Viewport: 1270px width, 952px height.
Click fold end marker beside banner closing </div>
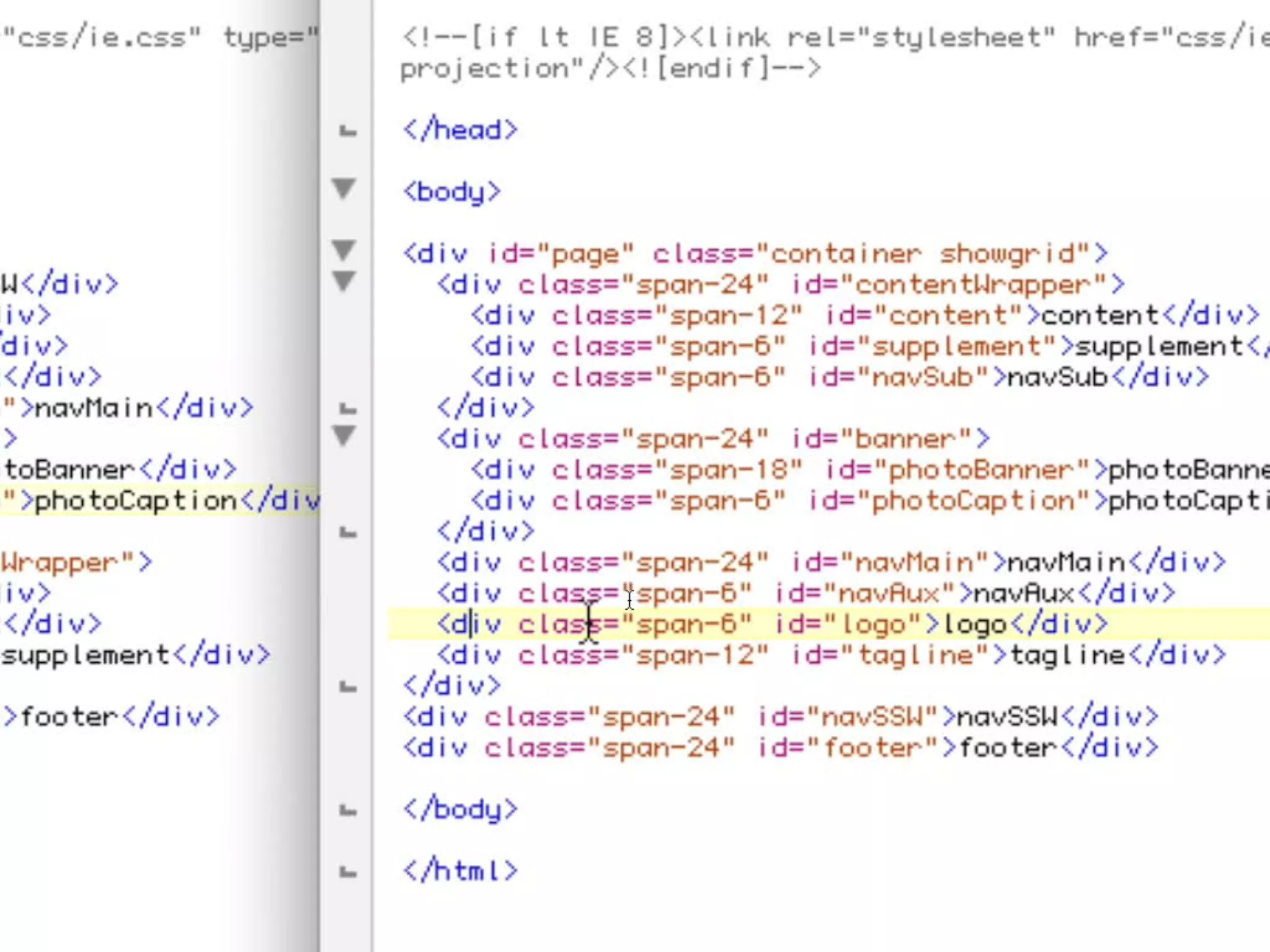[x=348, y=532]
